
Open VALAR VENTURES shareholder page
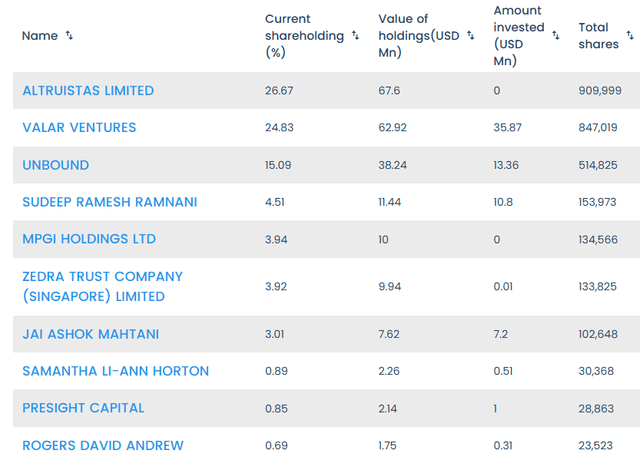point(79,128)
